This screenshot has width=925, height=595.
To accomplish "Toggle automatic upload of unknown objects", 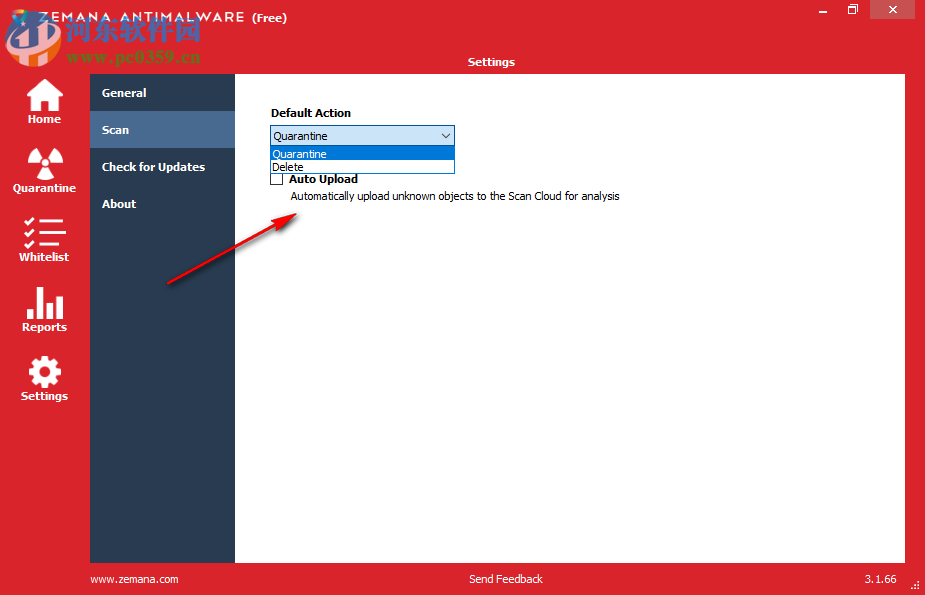I will [276, 178].
